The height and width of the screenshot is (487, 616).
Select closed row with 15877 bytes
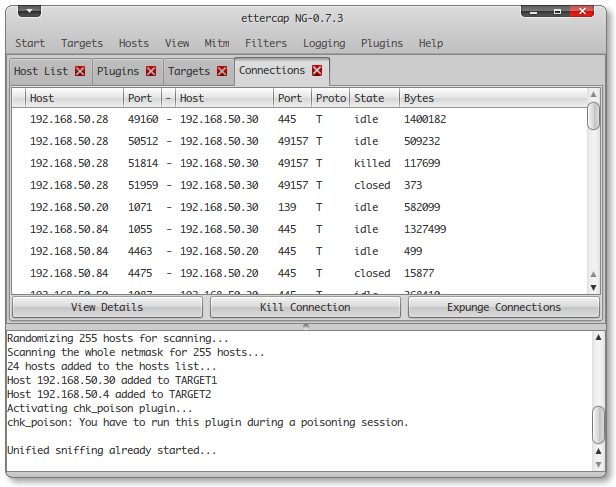pos(300,273)
